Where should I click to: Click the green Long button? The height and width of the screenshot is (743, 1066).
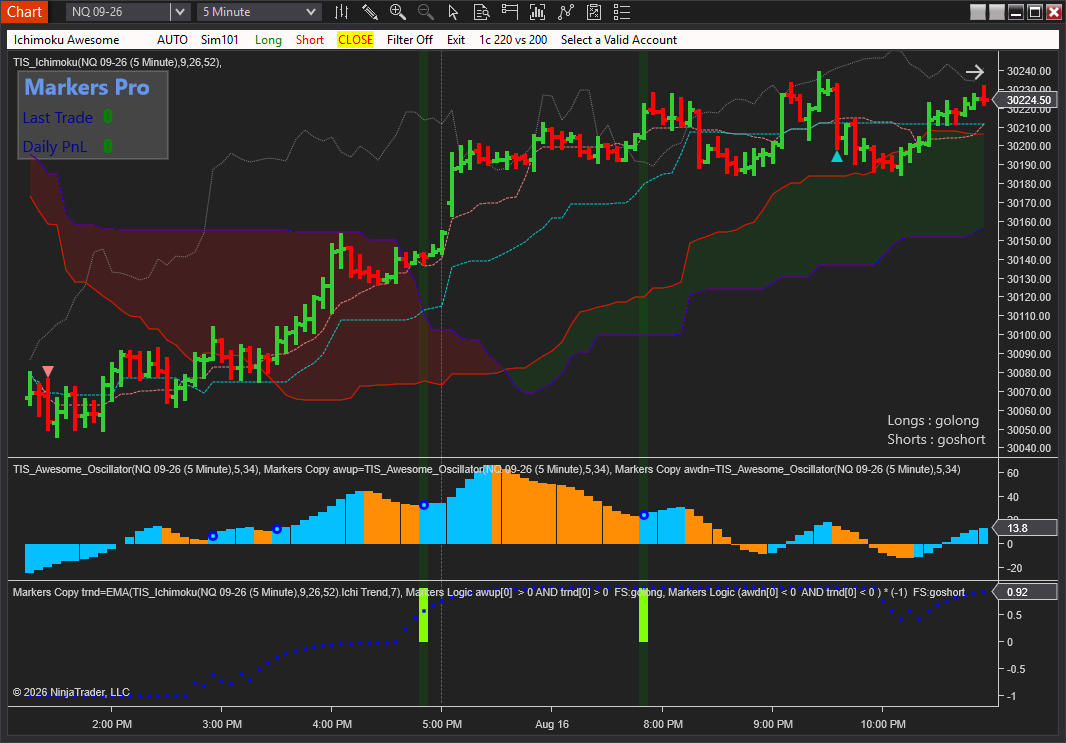268,39
